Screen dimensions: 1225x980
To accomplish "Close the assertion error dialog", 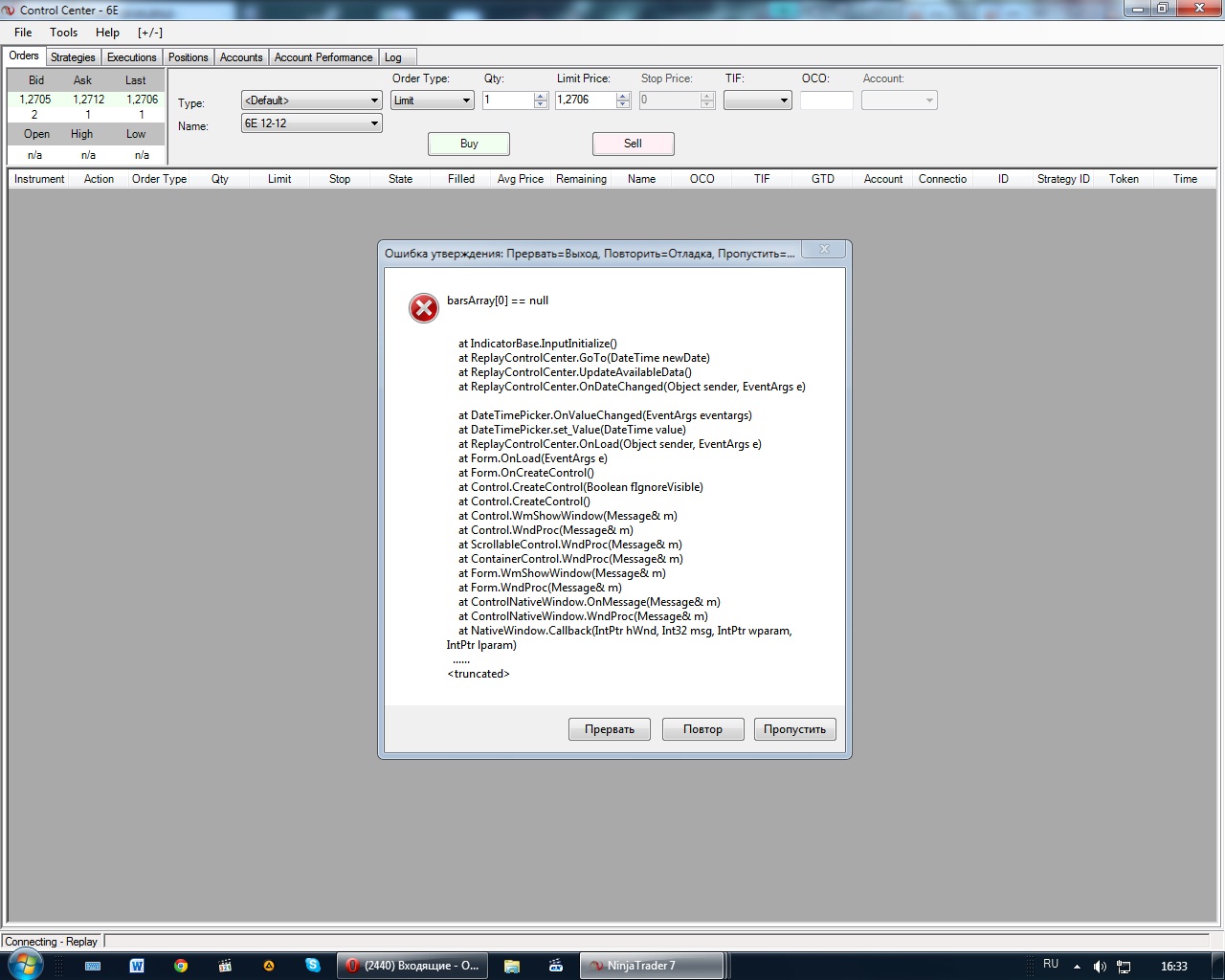I will tap(823, 250).
